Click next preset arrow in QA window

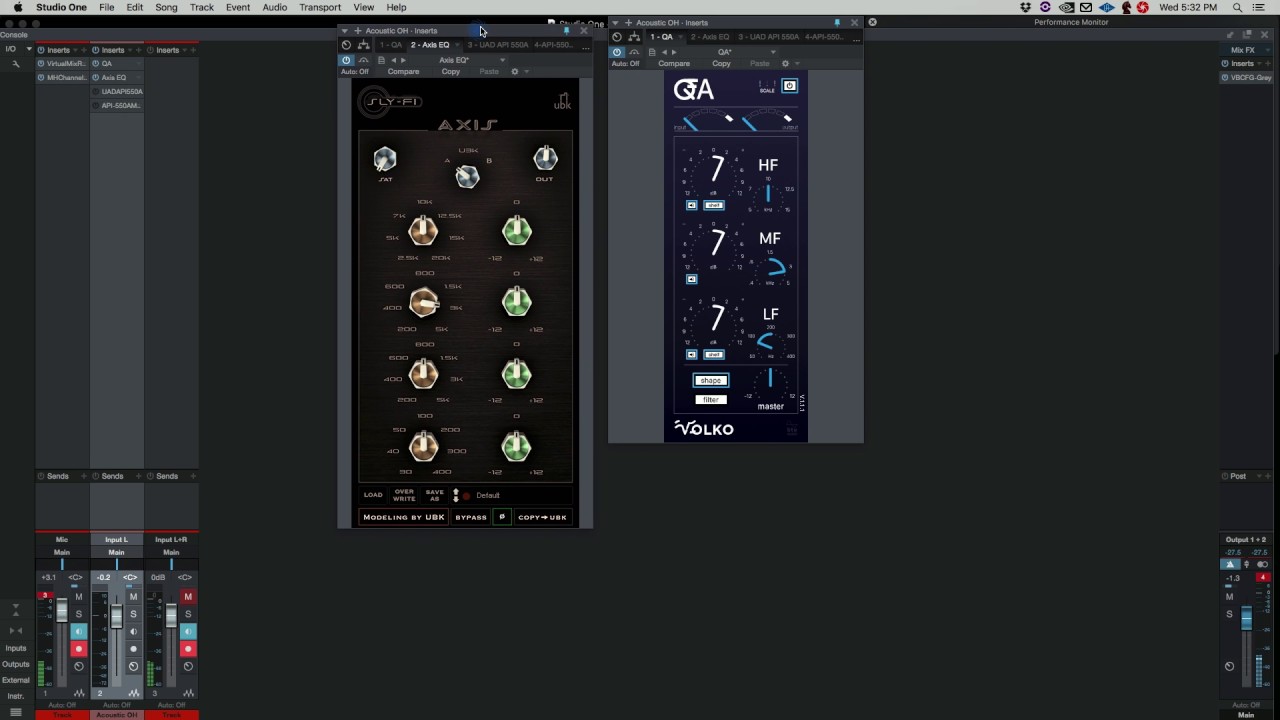[x=673, y=52]
